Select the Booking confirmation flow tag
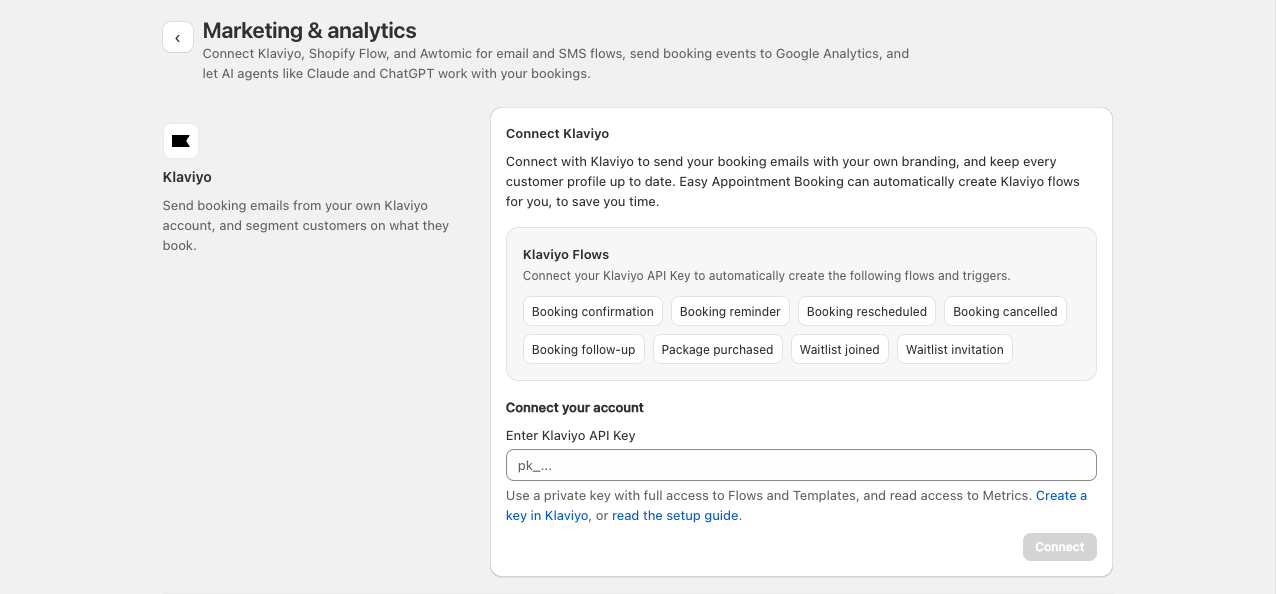The width and height of the screenshot is (1276, 594). coord(593,311)
